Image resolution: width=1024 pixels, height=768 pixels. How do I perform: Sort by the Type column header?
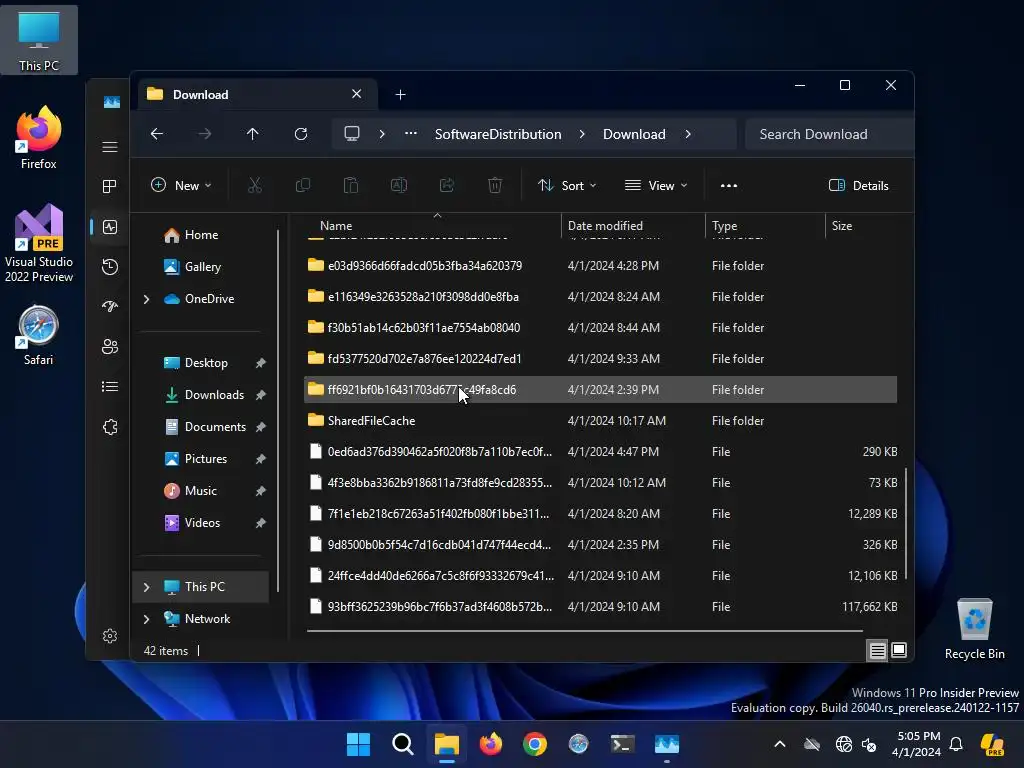coord(765,226)
